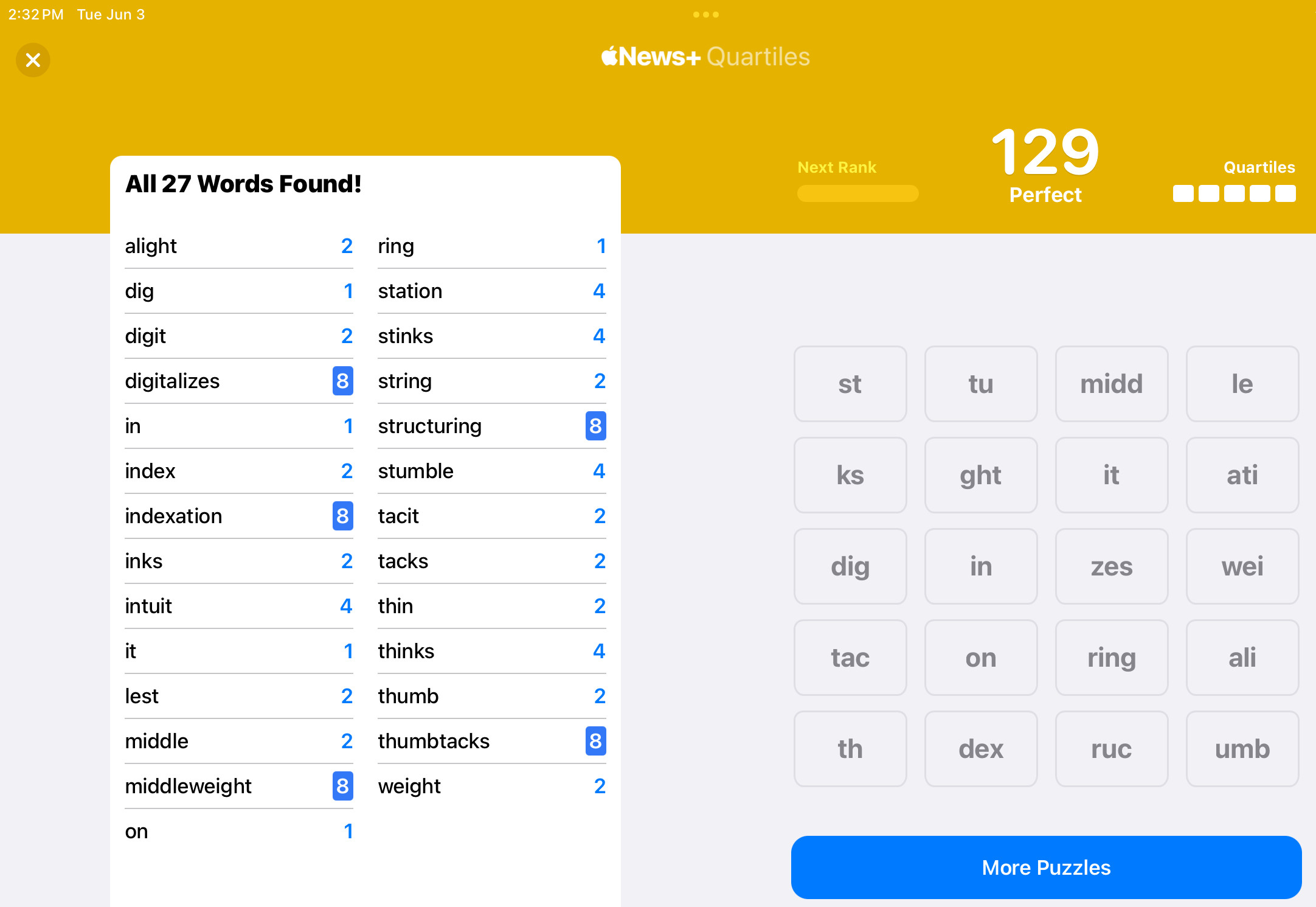Viewport: 1316px width, 907px height.
Task: Tap the 8-point badge next to 'indexation'
Action: [342, 516]
